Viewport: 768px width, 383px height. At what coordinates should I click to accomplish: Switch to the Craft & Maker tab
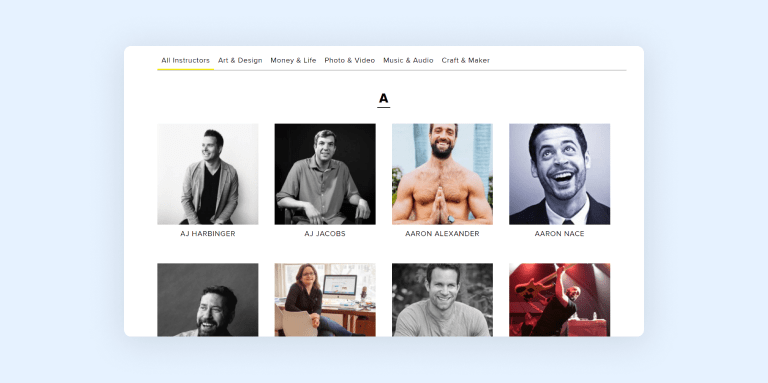[x=465, y=61]
